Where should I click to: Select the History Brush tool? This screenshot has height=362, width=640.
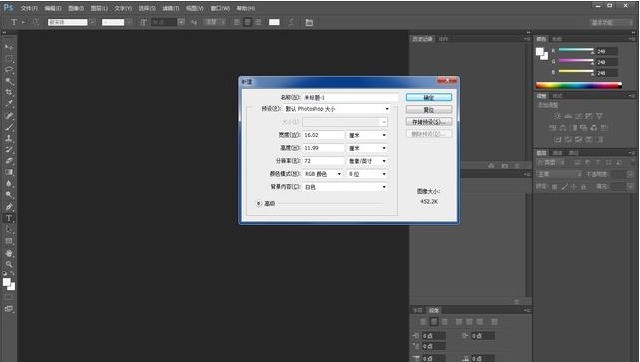(x=9, y=150)
